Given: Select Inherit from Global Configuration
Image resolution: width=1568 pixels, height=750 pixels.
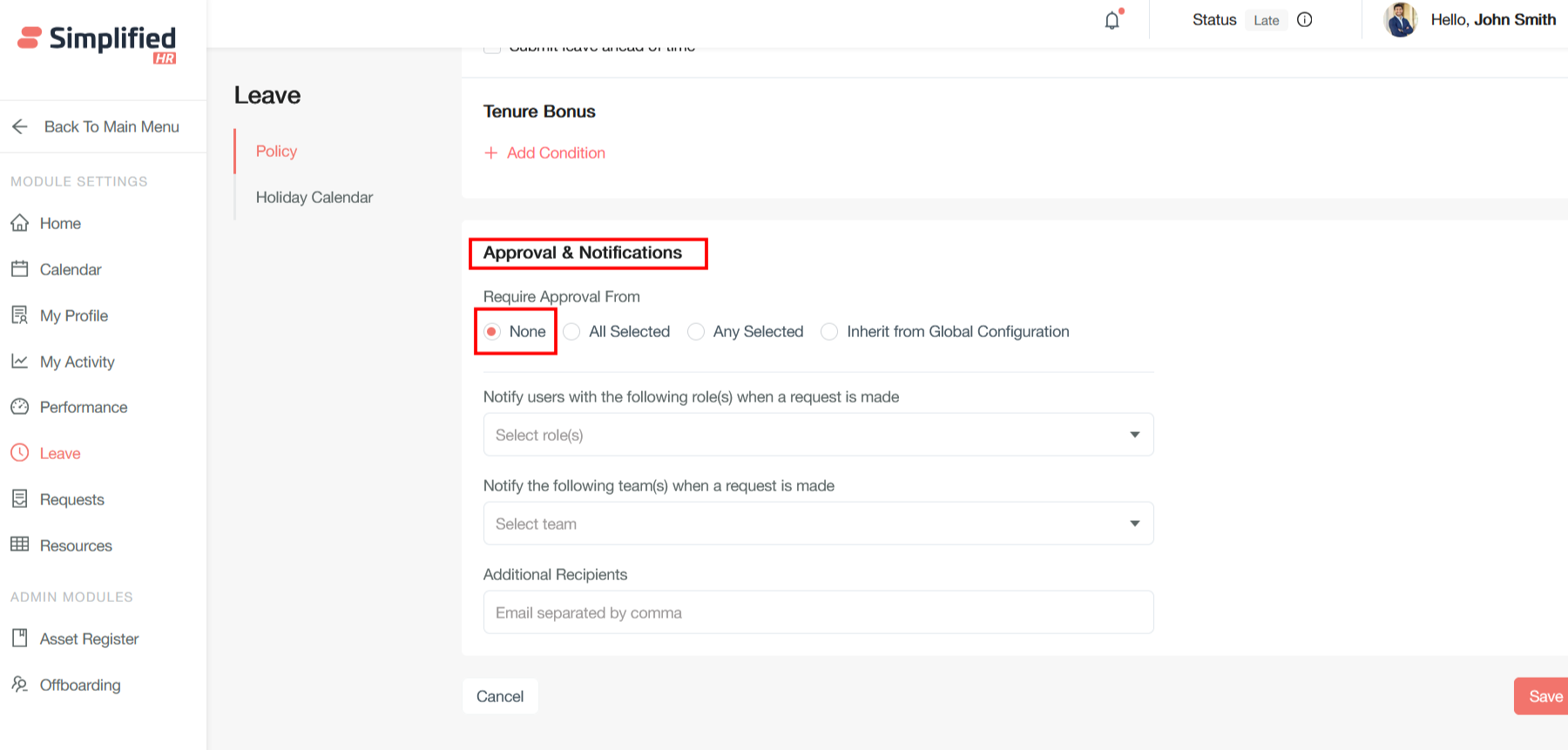Looking at the screenshot, I should tap(829, 332).
